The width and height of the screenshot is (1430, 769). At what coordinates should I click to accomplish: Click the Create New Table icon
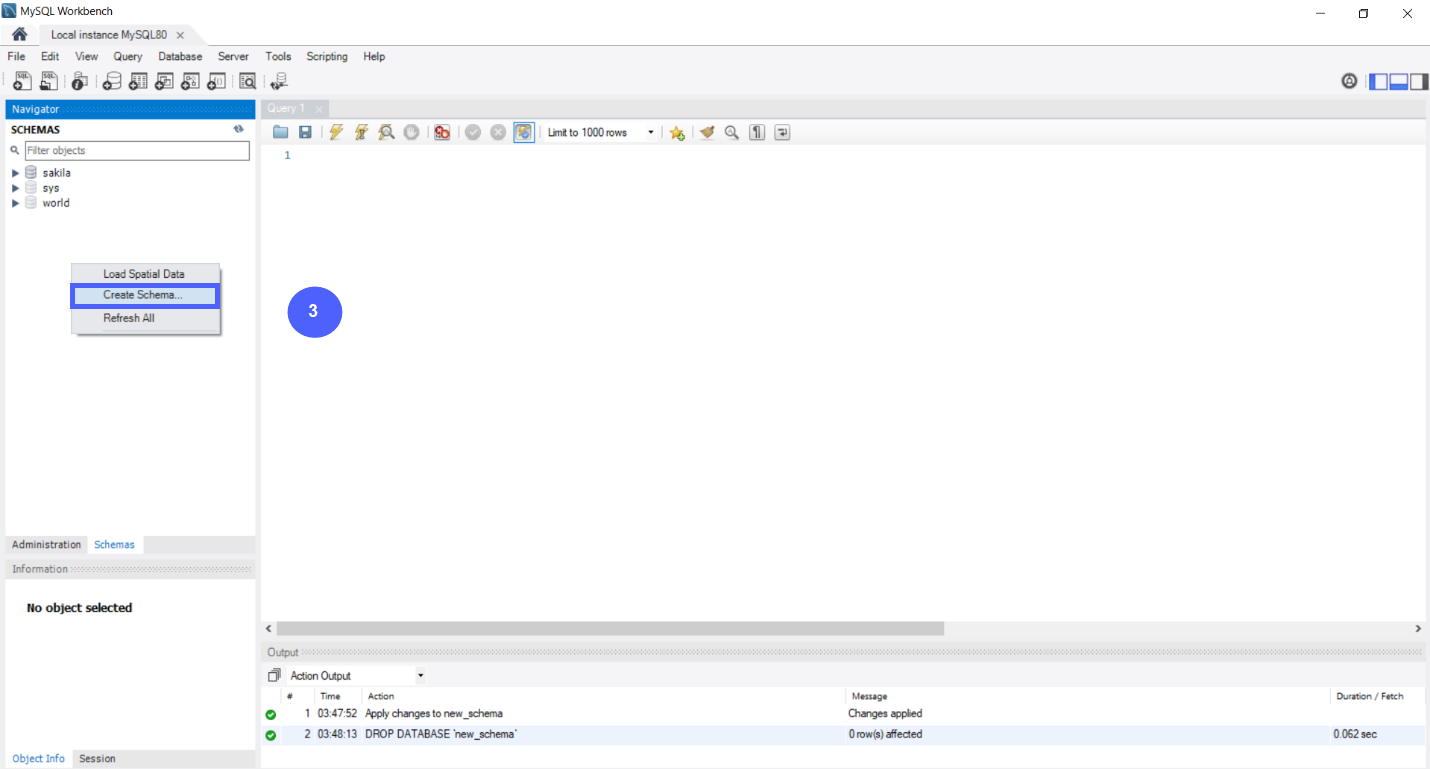pyautogui.click(x=138, y=81)
